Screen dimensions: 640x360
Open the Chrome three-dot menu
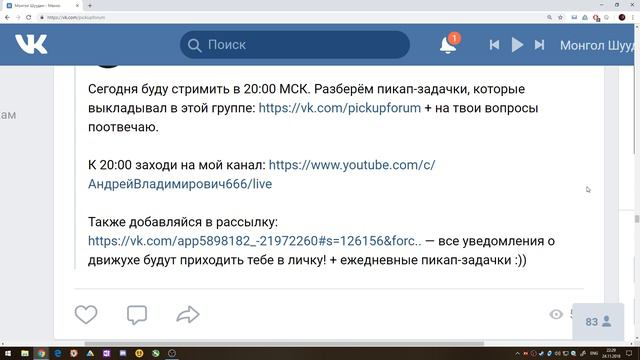point(633,17)
